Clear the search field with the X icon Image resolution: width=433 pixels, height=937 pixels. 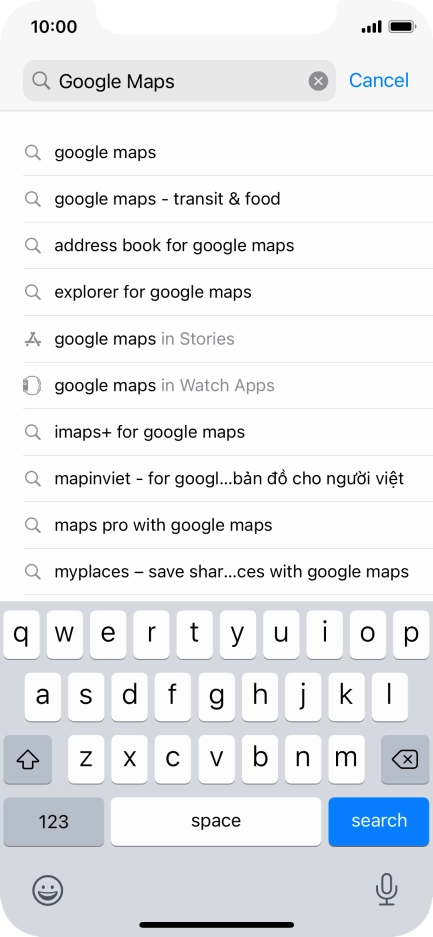pos(318,81)
